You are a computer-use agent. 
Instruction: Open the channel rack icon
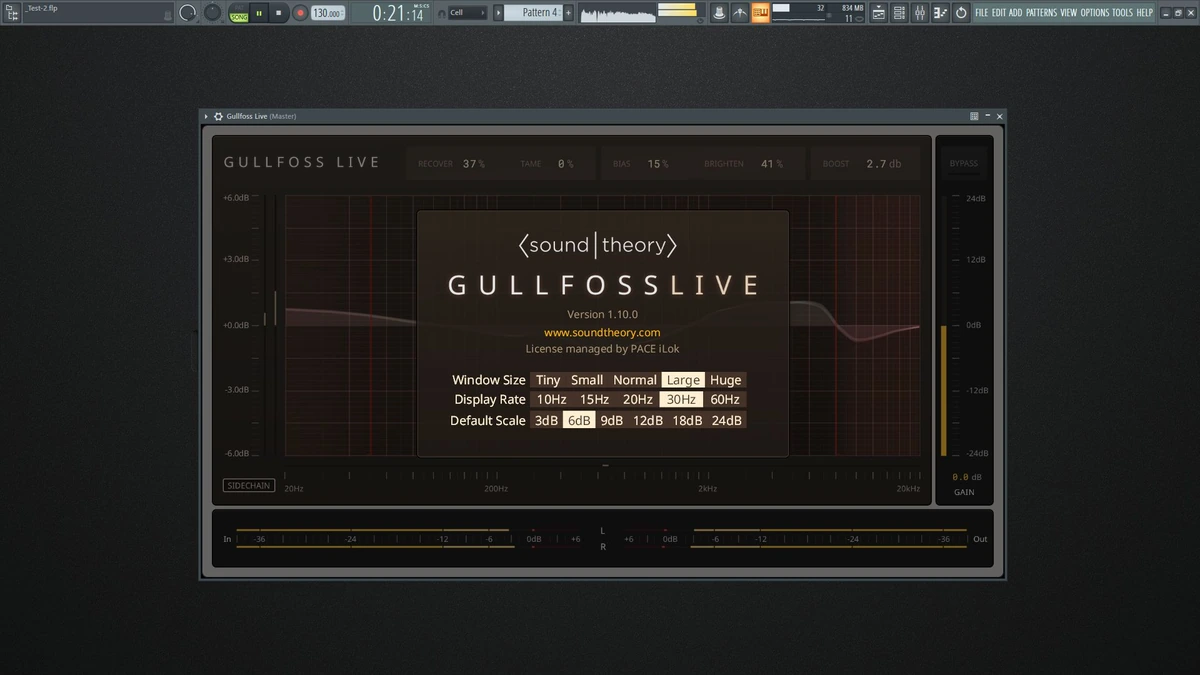click(899, 13)
